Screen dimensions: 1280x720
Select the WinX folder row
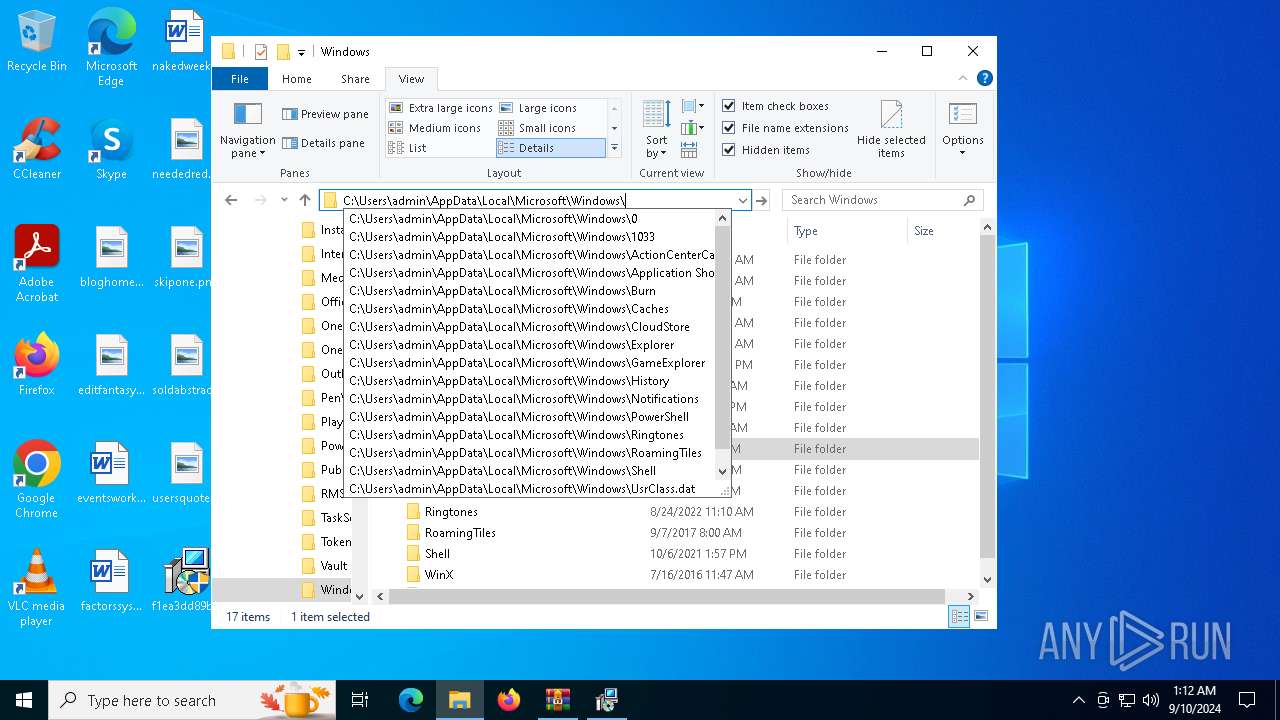[x=675, y=575]
